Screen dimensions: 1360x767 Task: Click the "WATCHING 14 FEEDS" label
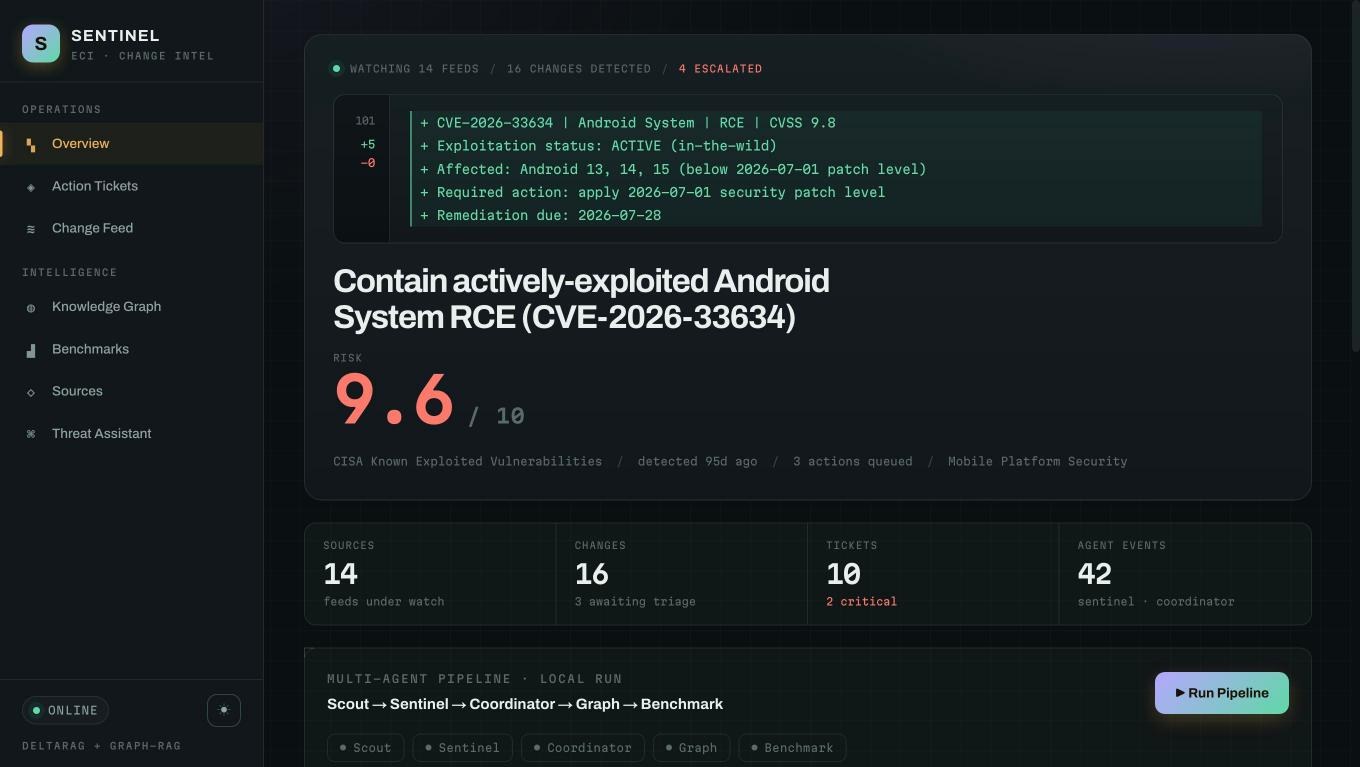414,69
